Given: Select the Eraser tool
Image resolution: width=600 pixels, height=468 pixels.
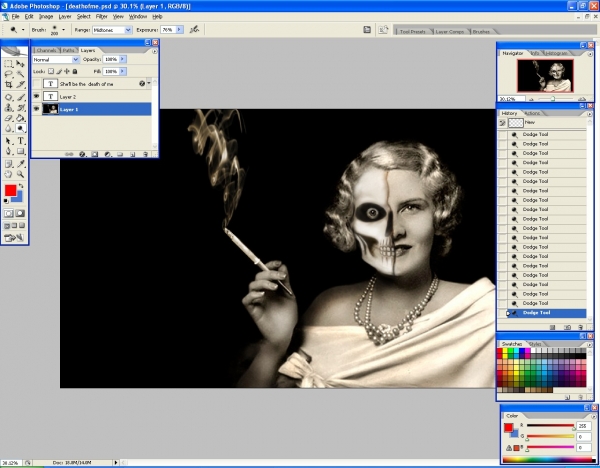Looking at the screenshot, I should [x=8, y=118].
